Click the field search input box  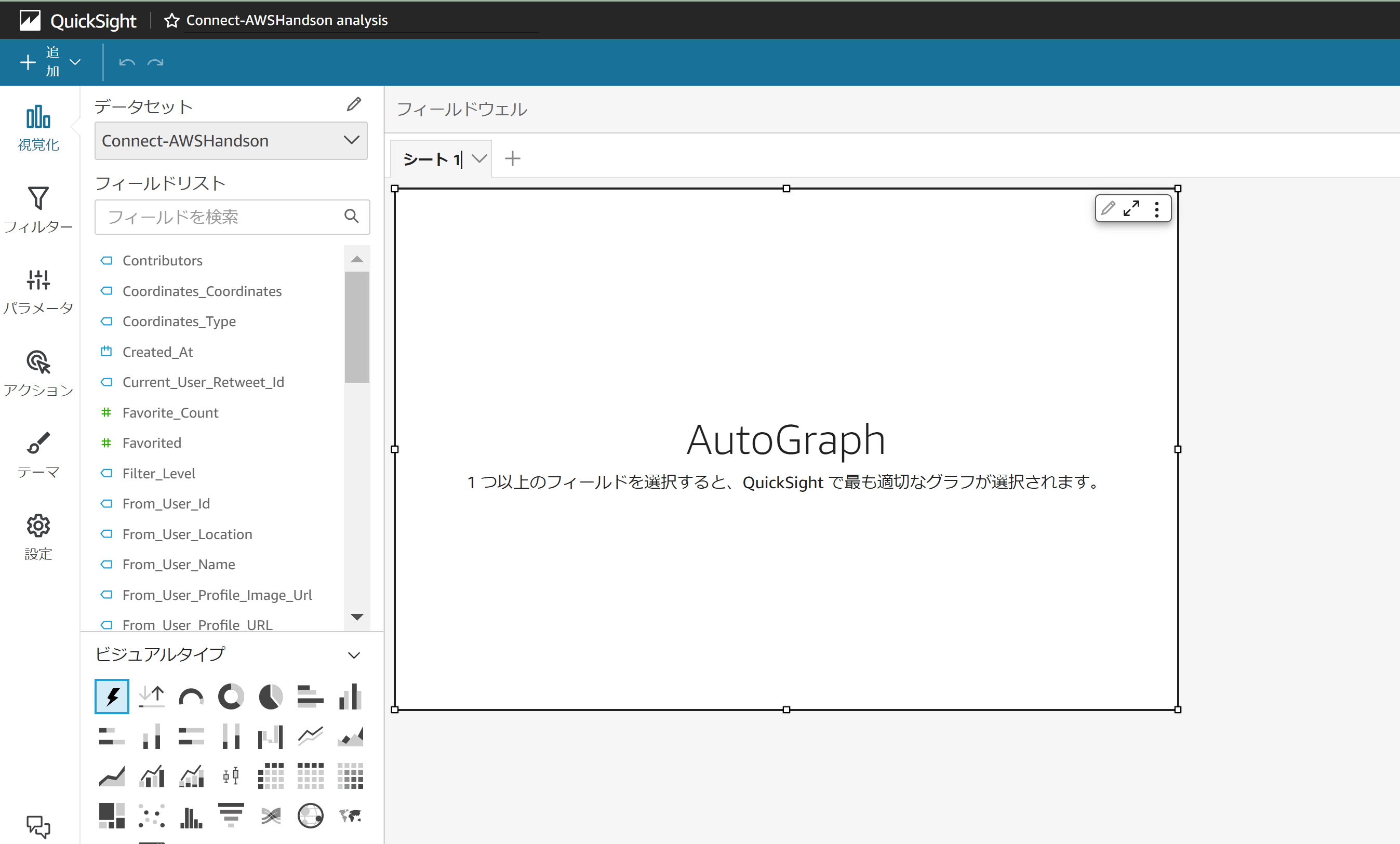222,217
